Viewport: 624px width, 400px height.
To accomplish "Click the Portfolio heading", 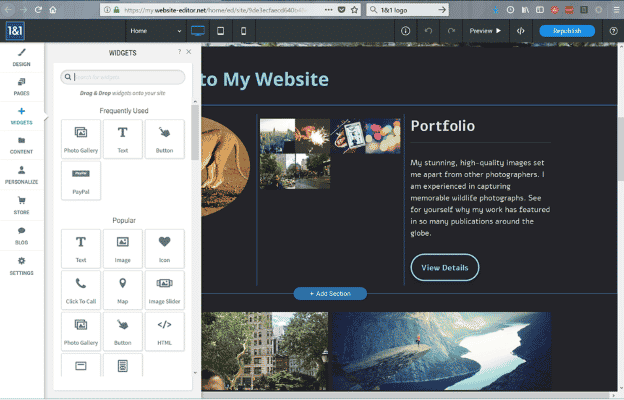I will 443,126.
